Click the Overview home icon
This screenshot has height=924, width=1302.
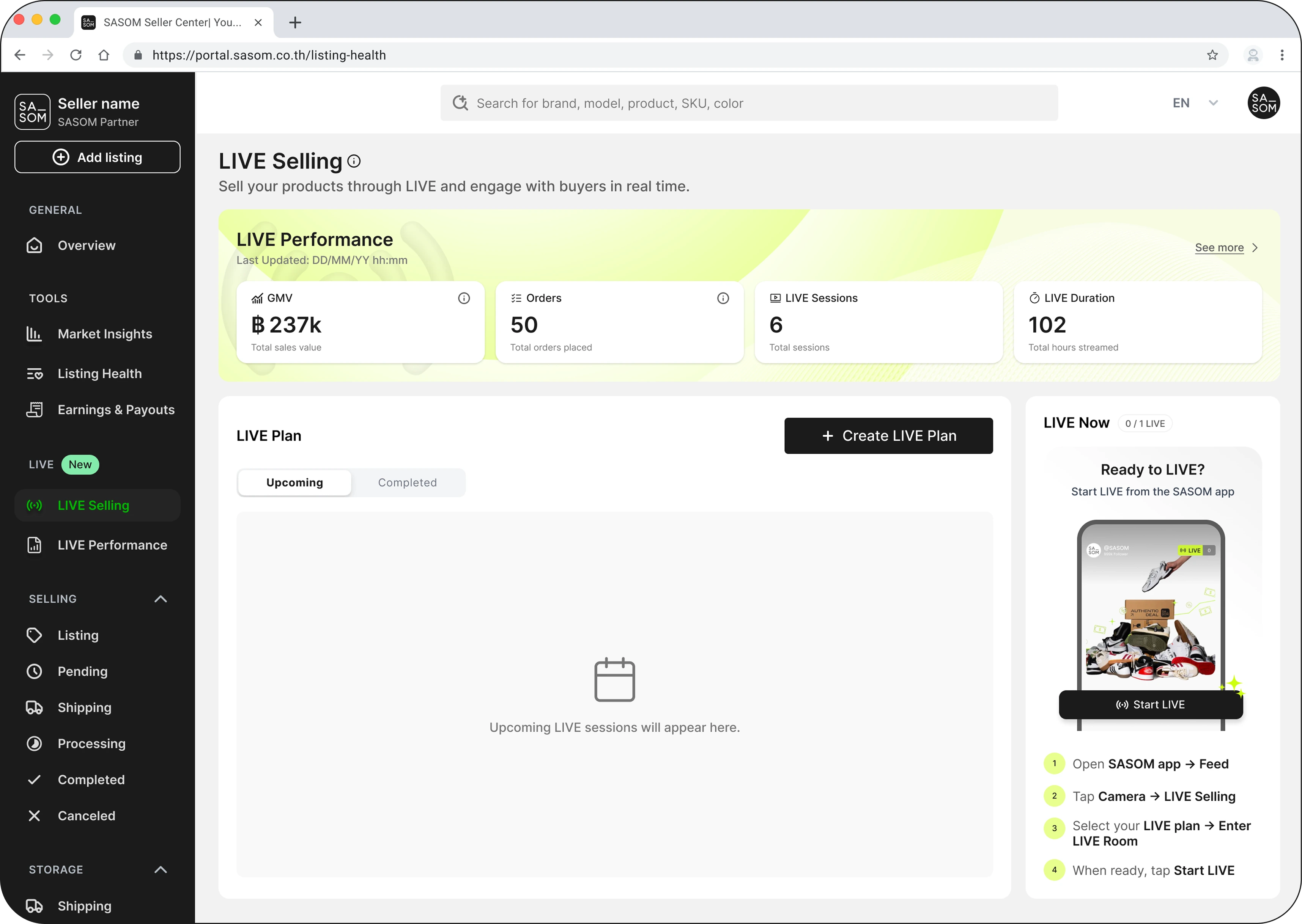pos(34,245)
